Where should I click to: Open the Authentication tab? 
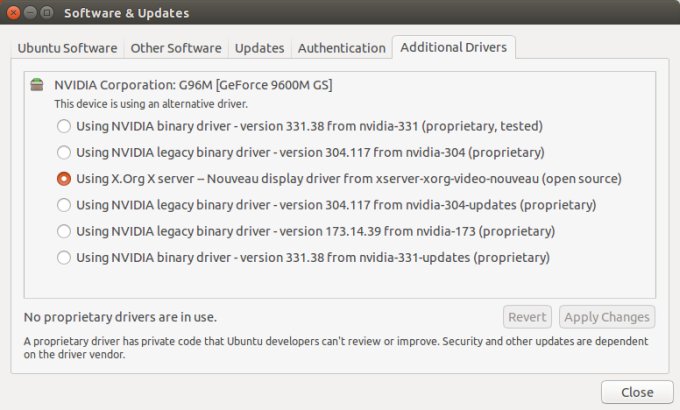click(341, 48)
